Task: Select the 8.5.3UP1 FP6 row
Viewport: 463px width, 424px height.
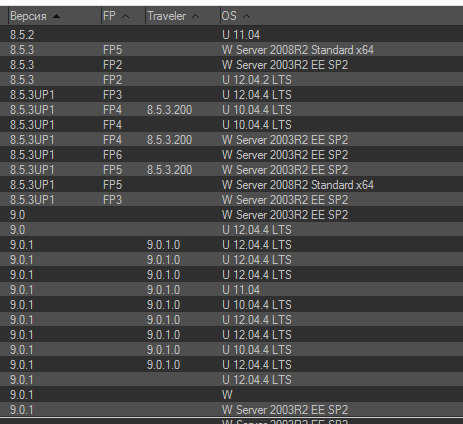Action: pos(231,155)
